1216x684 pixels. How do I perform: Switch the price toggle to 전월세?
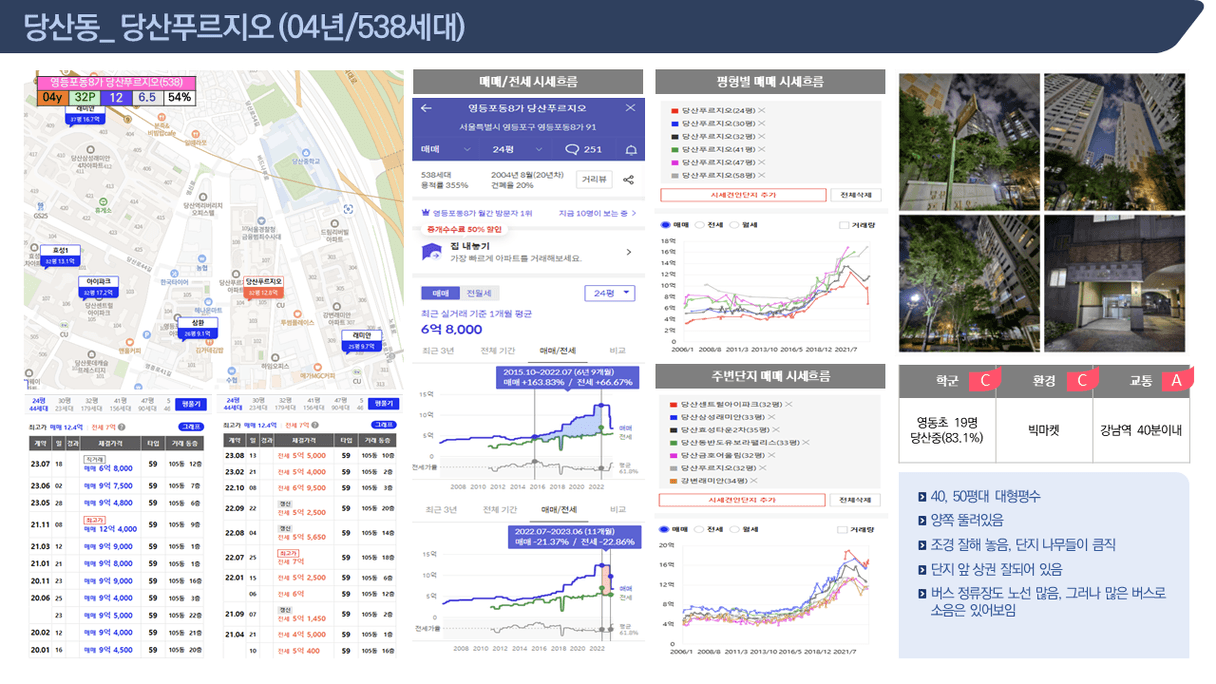[x=479, y=293]
